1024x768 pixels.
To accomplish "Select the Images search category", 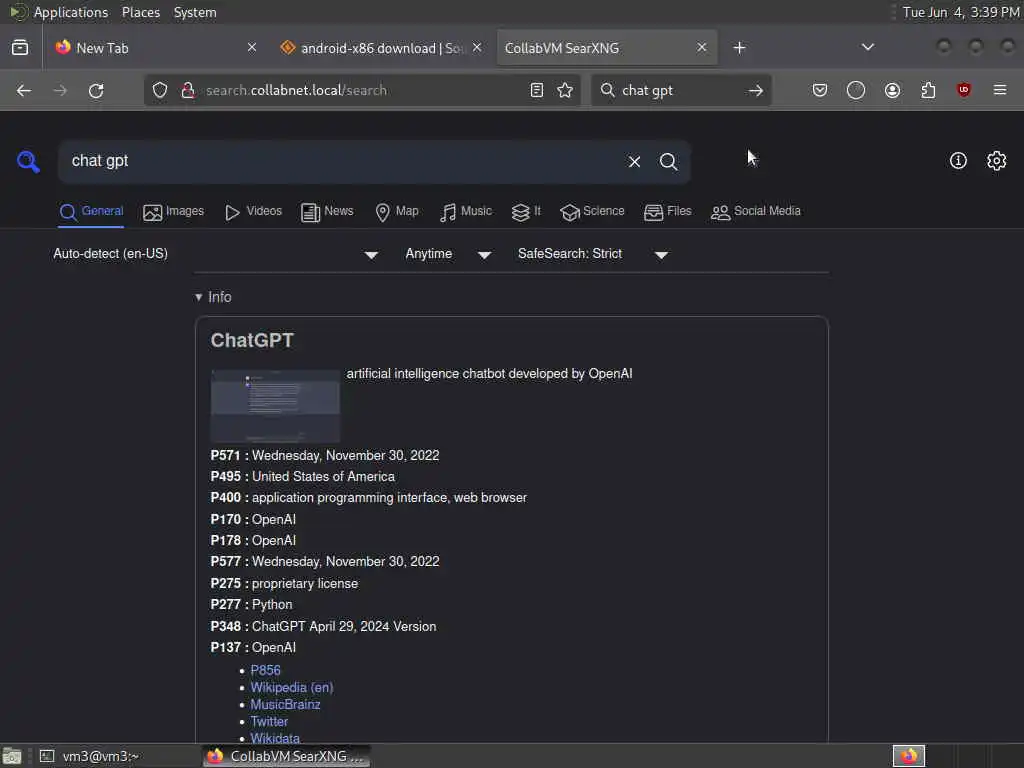I will 173,212.
